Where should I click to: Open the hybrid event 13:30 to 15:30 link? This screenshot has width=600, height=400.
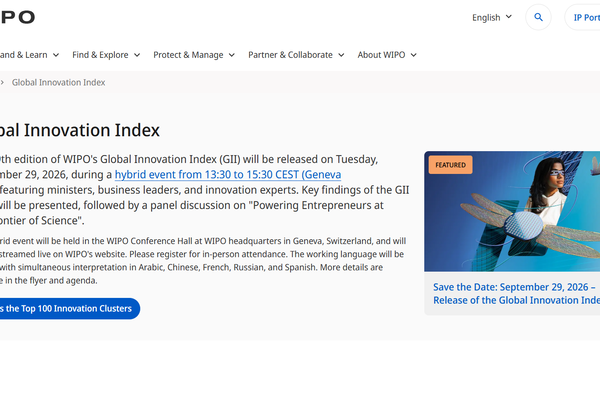228,175
